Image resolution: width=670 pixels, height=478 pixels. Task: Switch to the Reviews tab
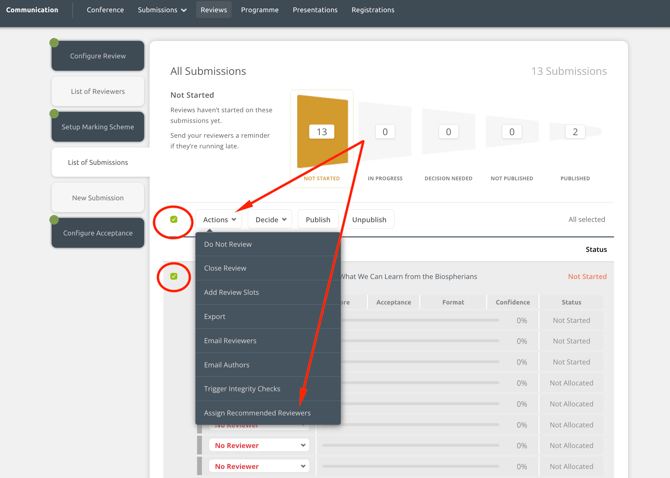[x=213, y=10]
